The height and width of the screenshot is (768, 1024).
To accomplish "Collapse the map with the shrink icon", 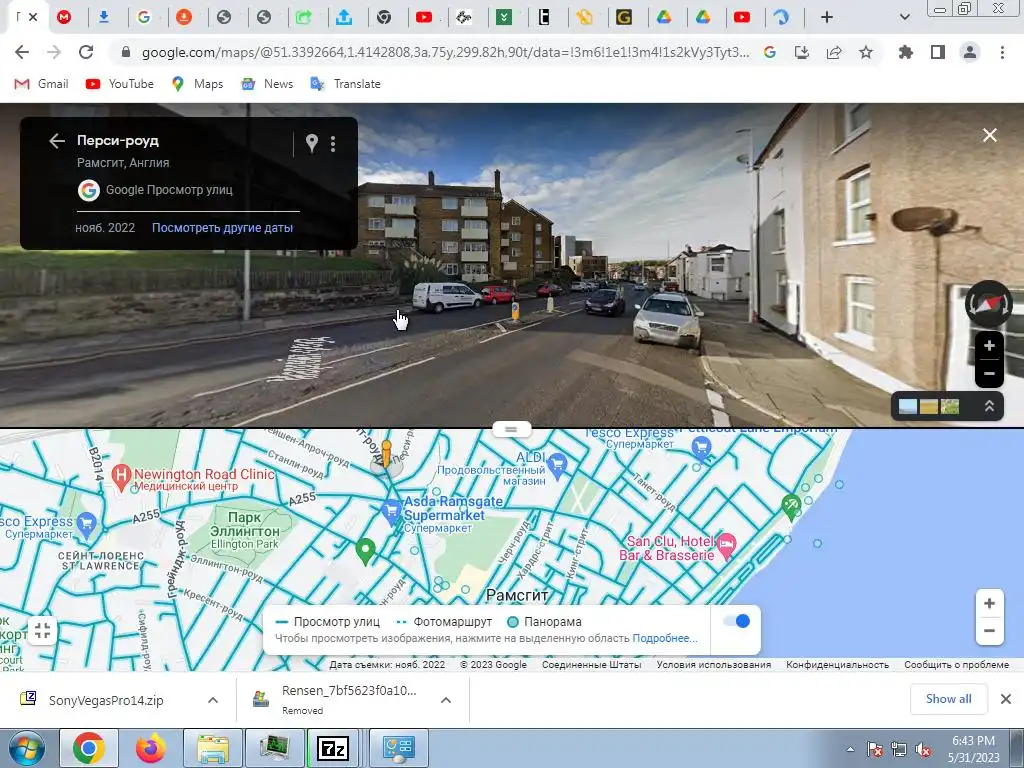I will [x=42, y=631].
